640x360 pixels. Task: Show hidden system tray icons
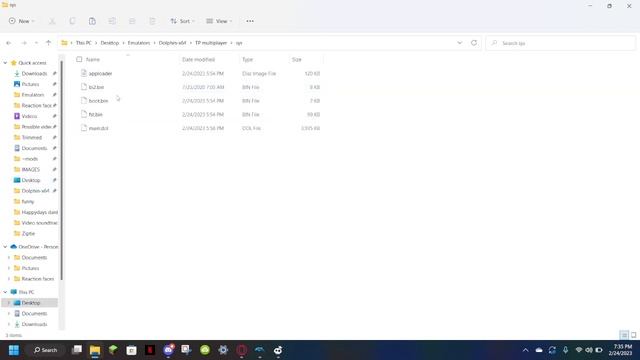525,350
